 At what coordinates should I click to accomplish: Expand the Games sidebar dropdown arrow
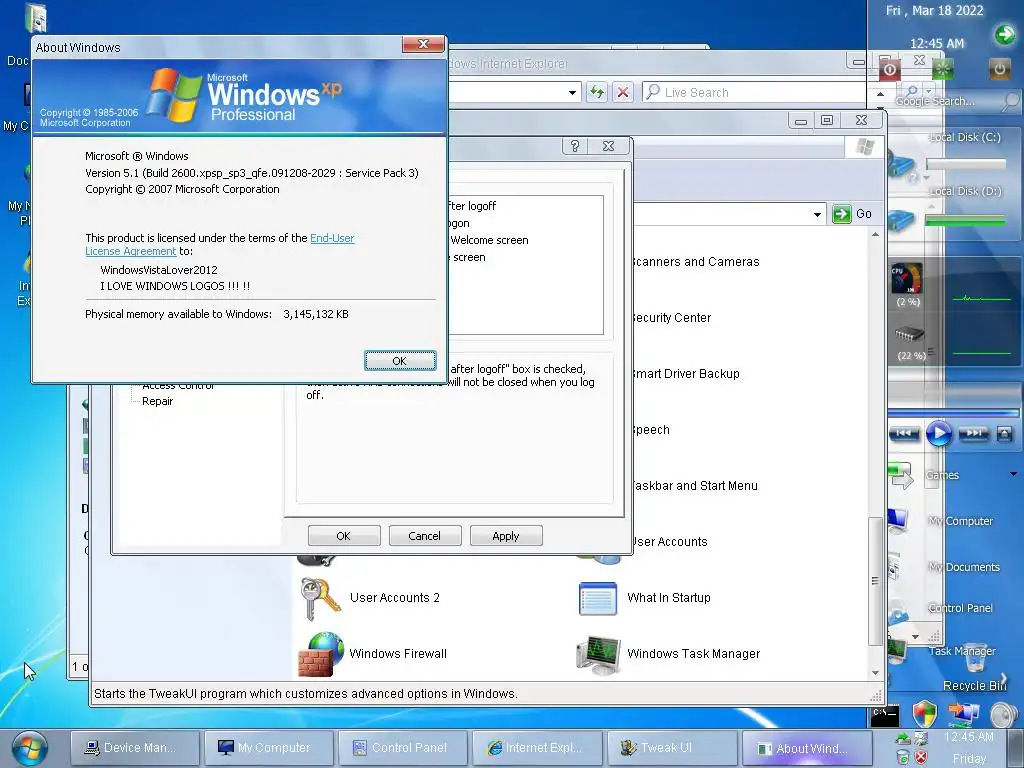click(1014, 474)
